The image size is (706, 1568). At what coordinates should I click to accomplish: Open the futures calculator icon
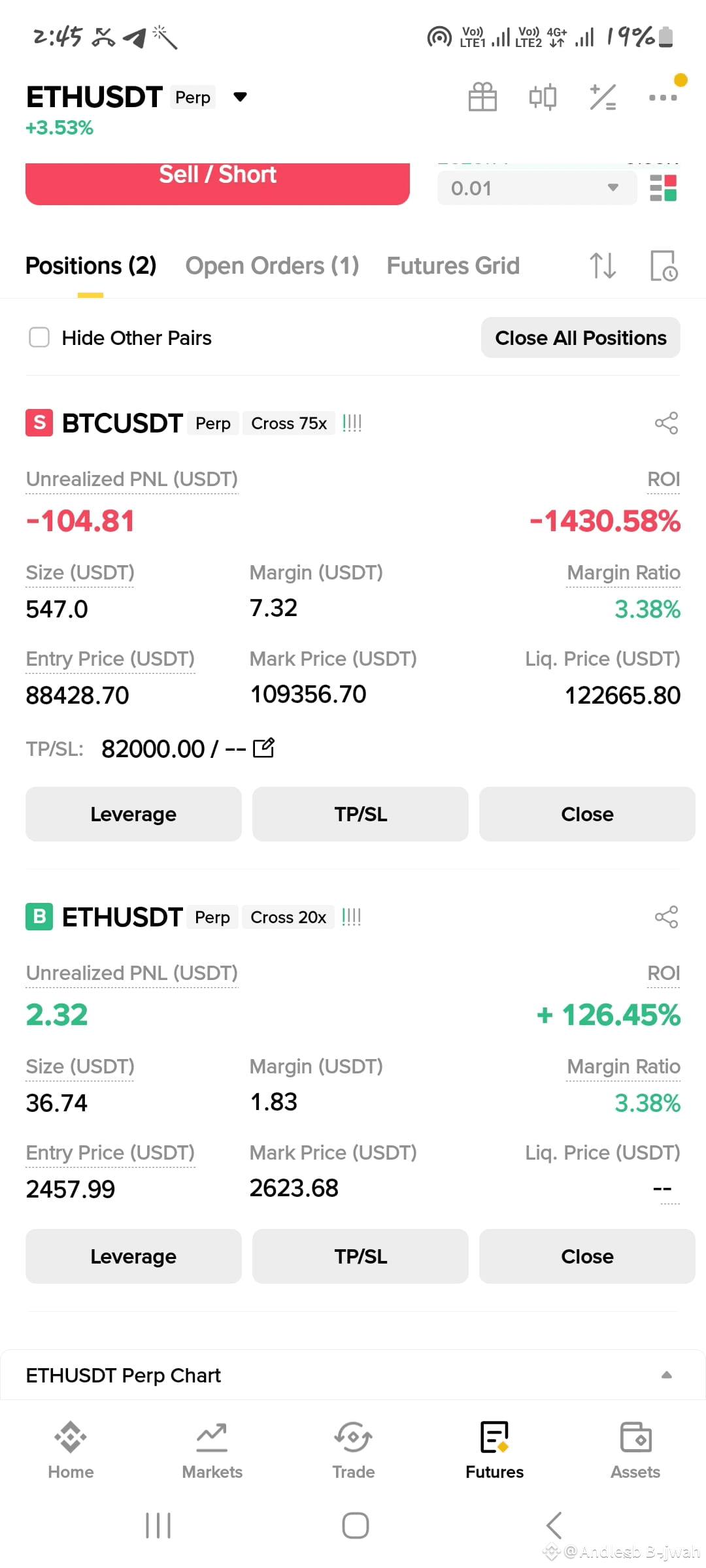tap(603, 97)
